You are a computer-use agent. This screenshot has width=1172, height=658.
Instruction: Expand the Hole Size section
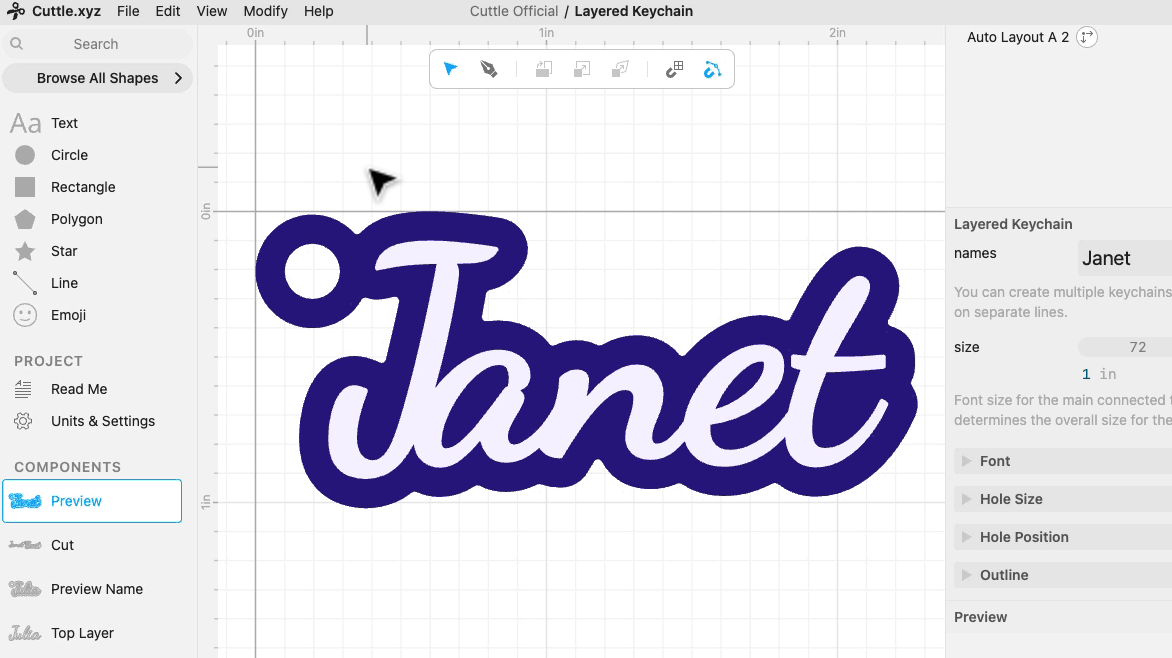(x=1063, y=499)
